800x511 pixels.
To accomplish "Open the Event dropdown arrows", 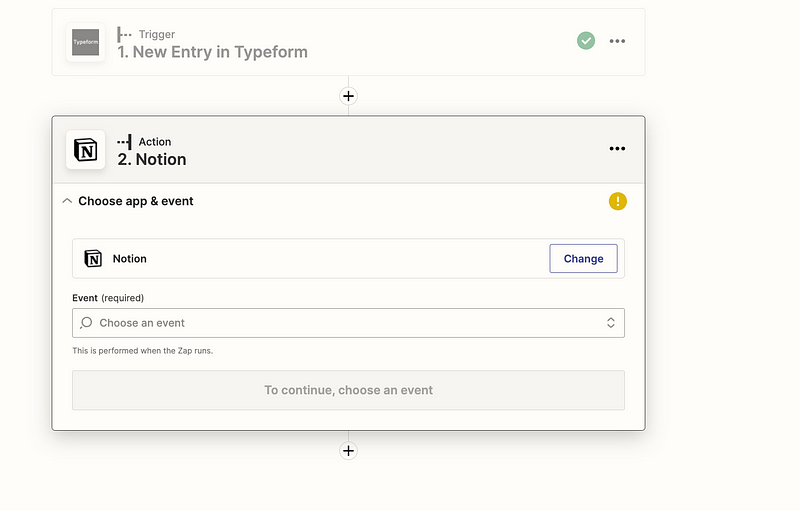I will click(x=611, y=323).
